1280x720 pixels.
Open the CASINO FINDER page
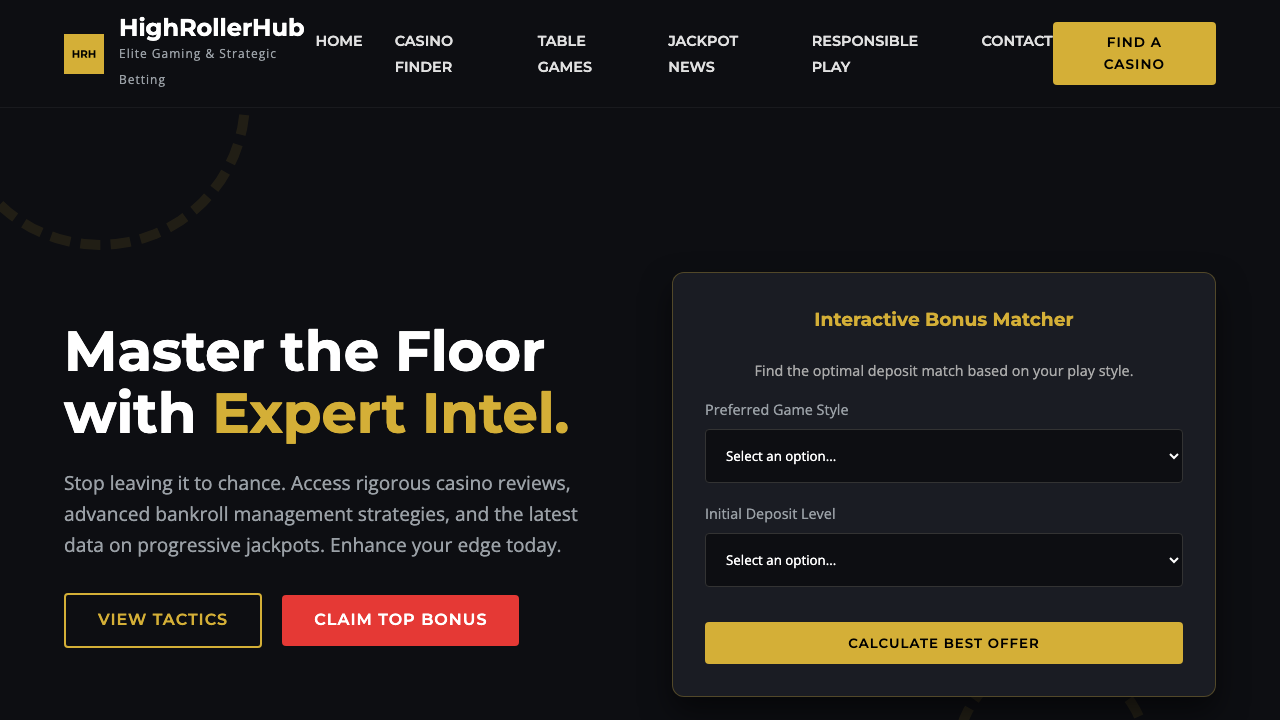pos(423,54)
